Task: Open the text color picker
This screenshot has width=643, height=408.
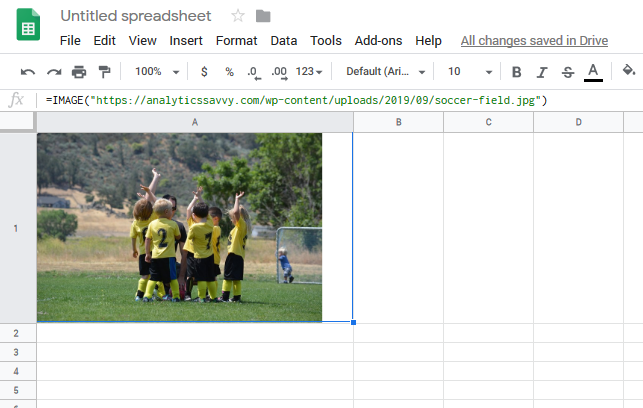Action: pyautogui.click(x=593, y=72)
